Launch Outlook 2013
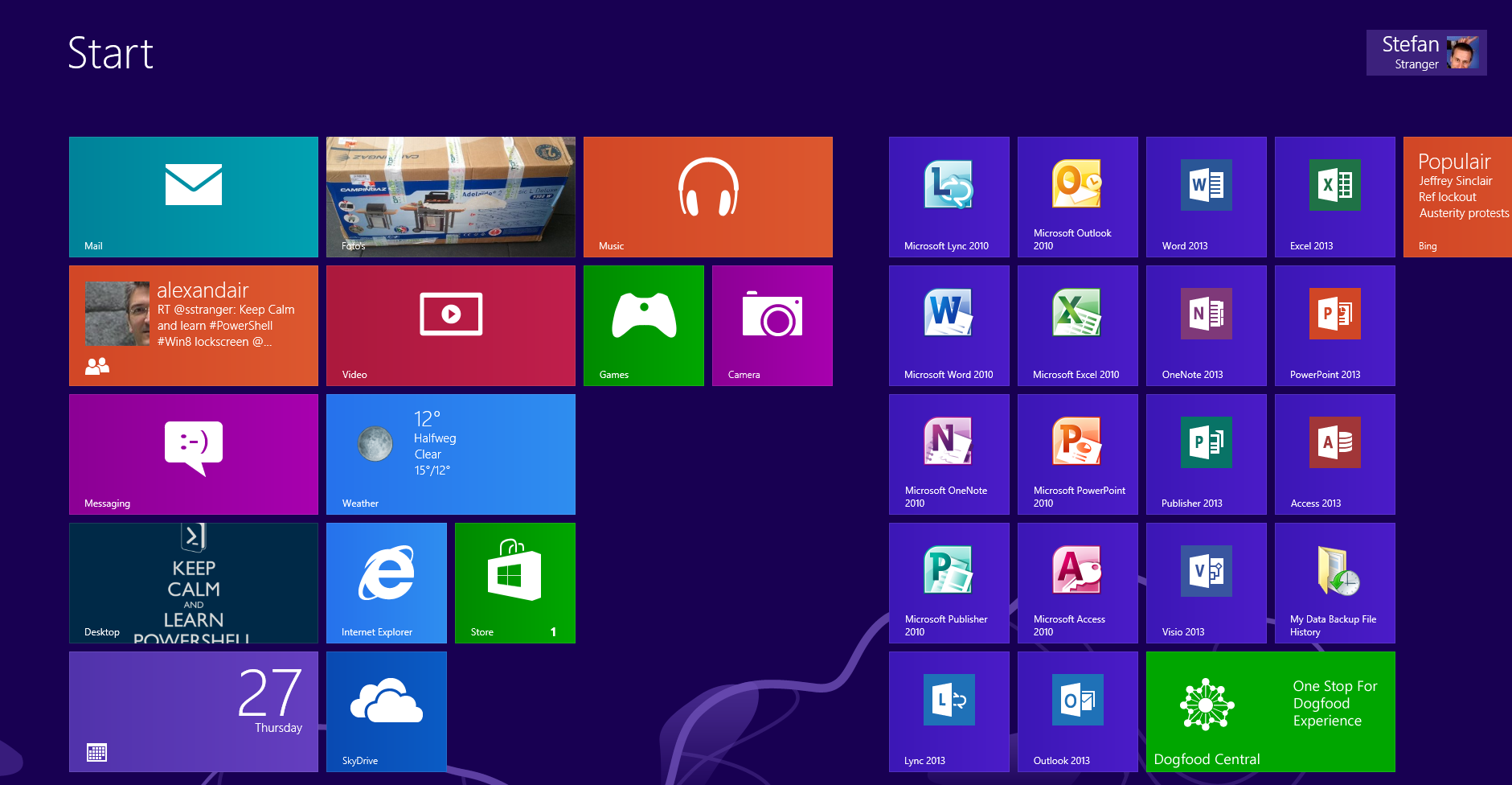1512x785 pixels. tap(1077, 711)
